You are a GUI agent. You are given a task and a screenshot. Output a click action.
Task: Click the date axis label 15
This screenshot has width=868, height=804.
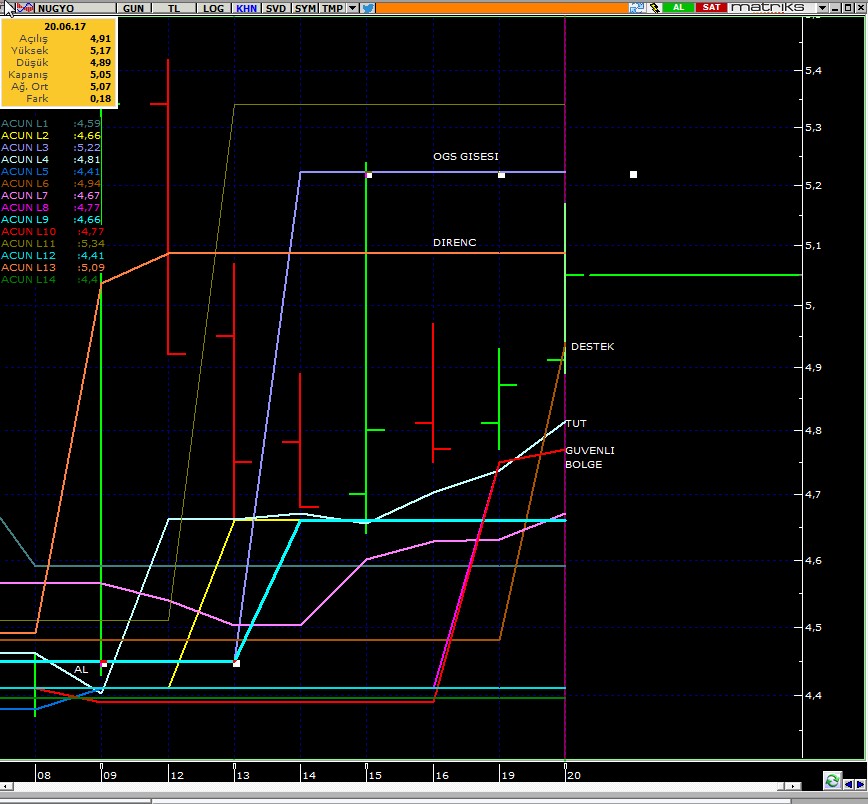375,775
